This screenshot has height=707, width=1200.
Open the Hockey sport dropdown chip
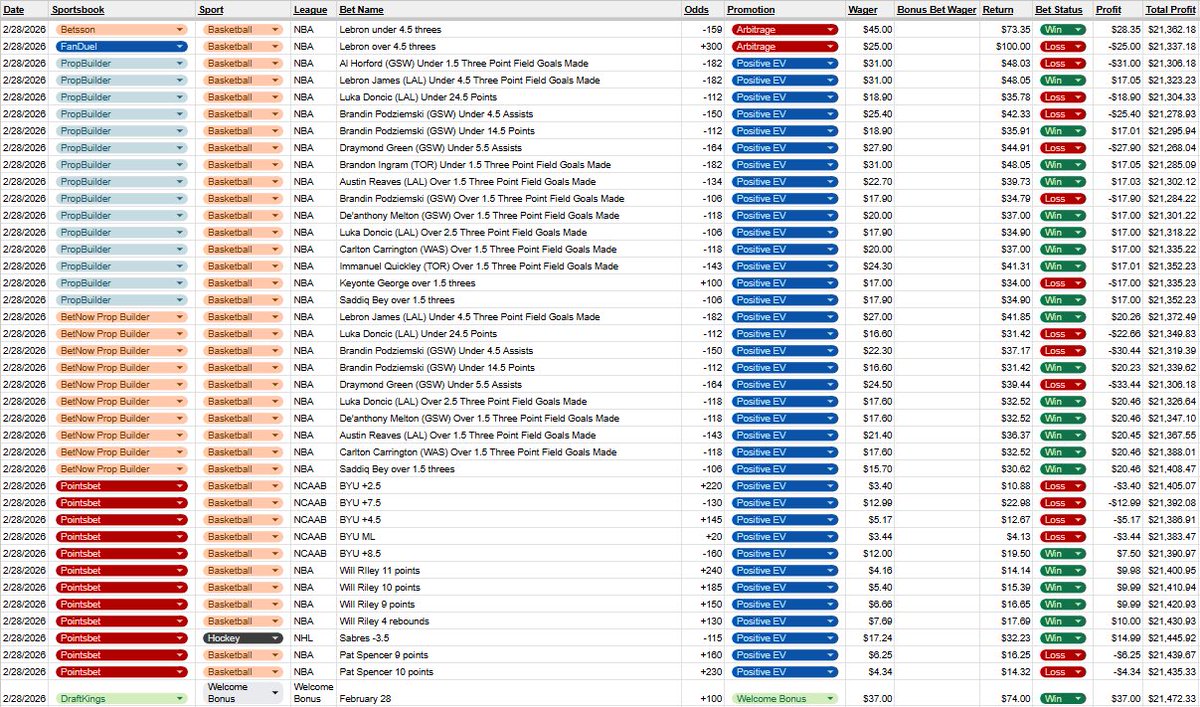[x=244, y=638]
